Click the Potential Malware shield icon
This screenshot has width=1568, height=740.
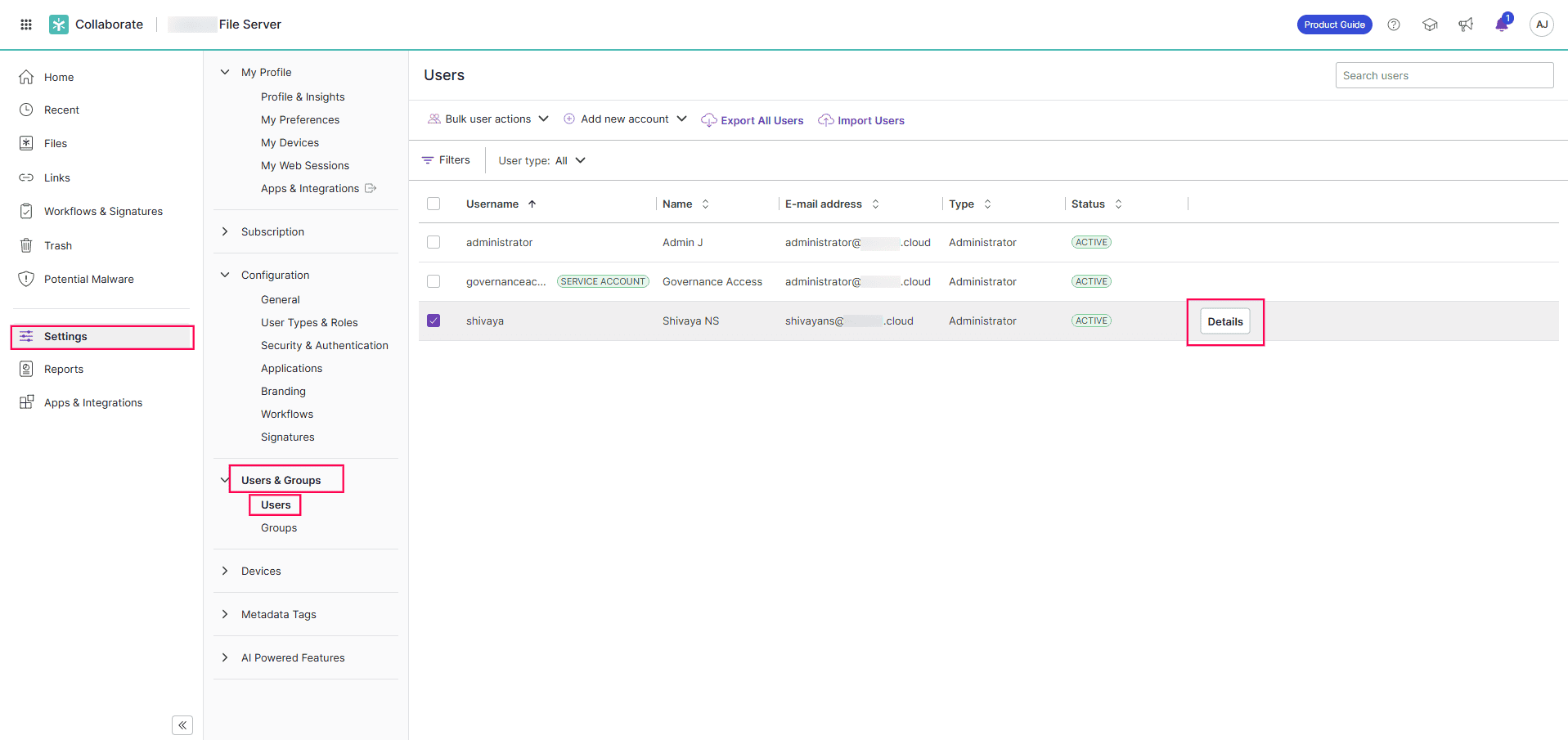[26, 279]
